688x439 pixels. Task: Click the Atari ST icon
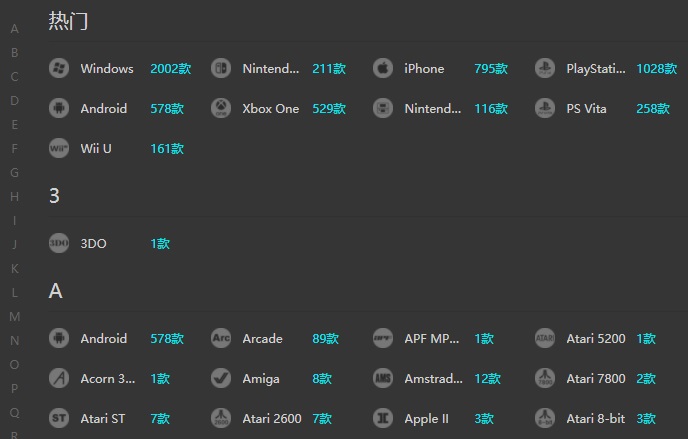[59, 418]
